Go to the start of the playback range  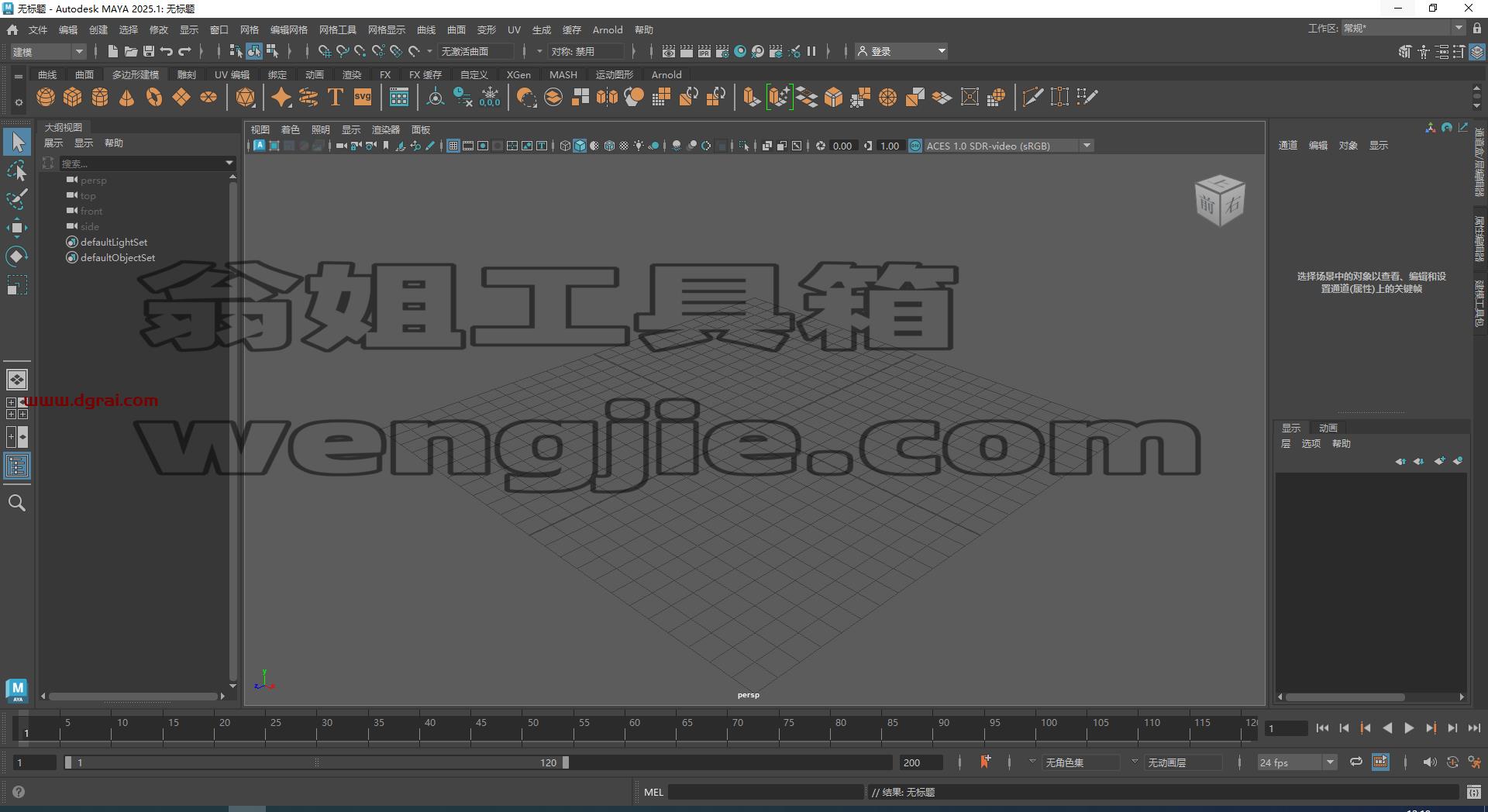[1322, 728]
